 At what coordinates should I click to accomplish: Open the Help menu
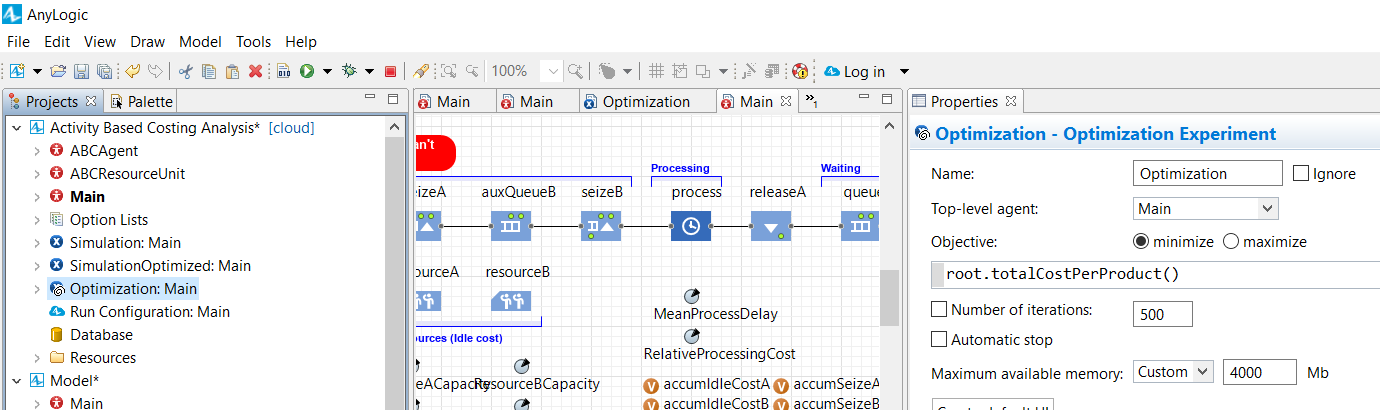tap(301, 42)
